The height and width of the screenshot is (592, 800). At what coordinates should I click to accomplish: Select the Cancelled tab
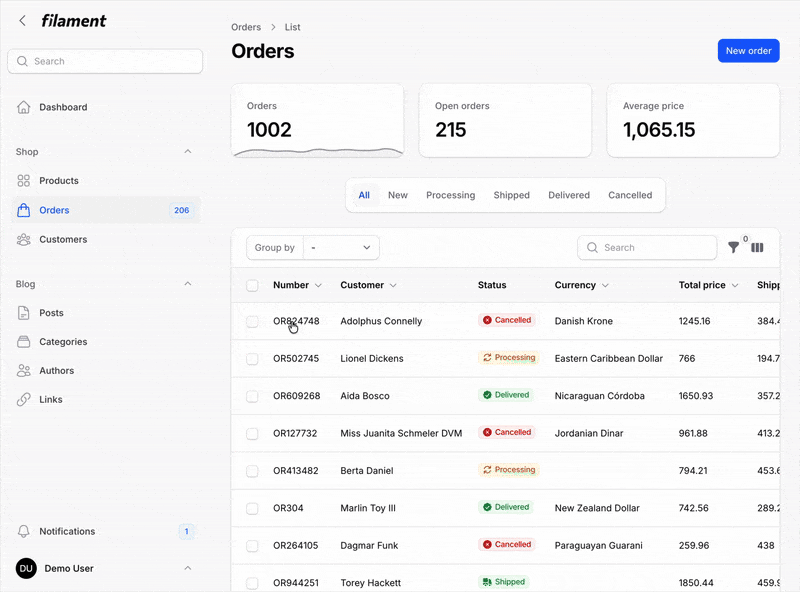[x=630, y=195]
